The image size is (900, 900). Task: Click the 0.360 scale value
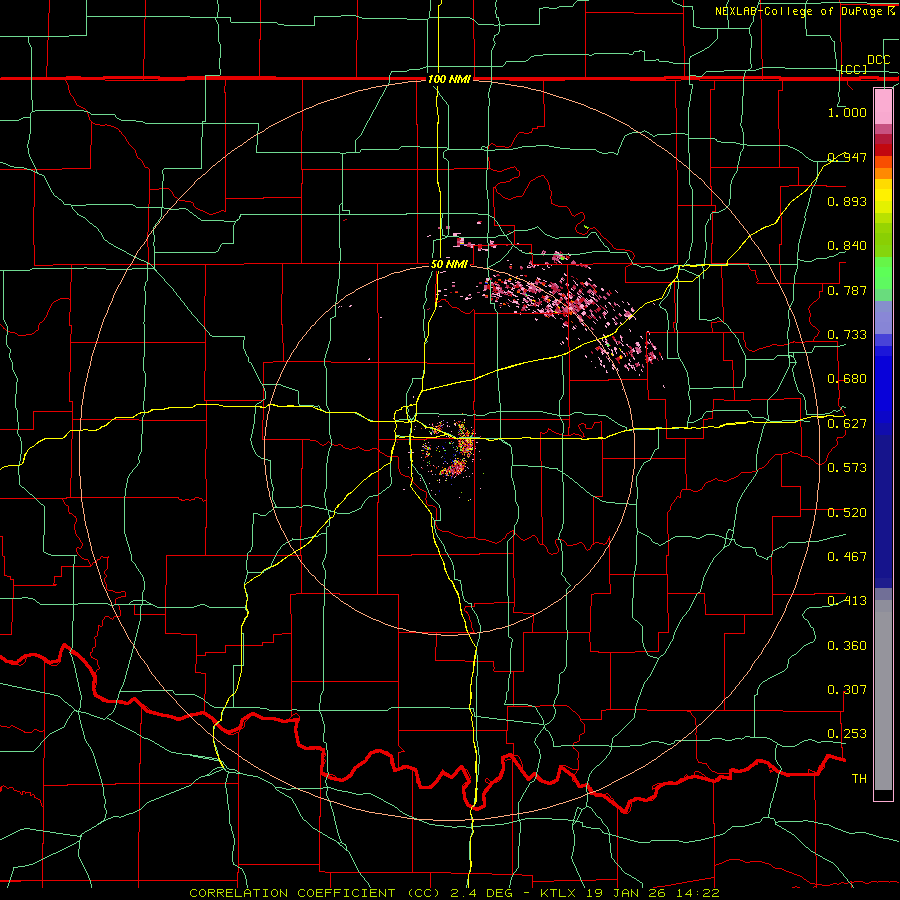point(847,646)
